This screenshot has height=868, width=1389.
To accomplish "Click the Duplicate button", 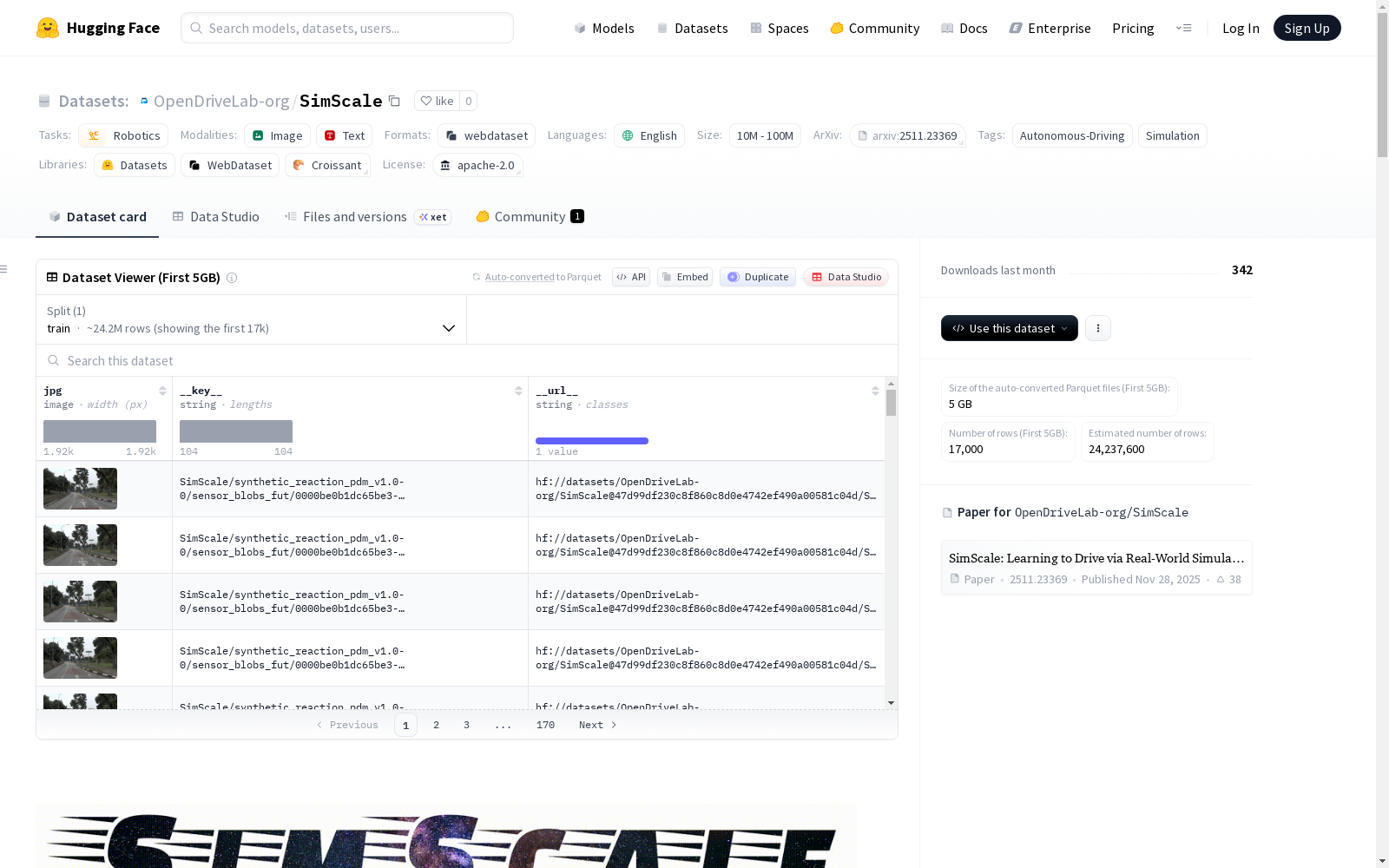I will tap(758, 277).
